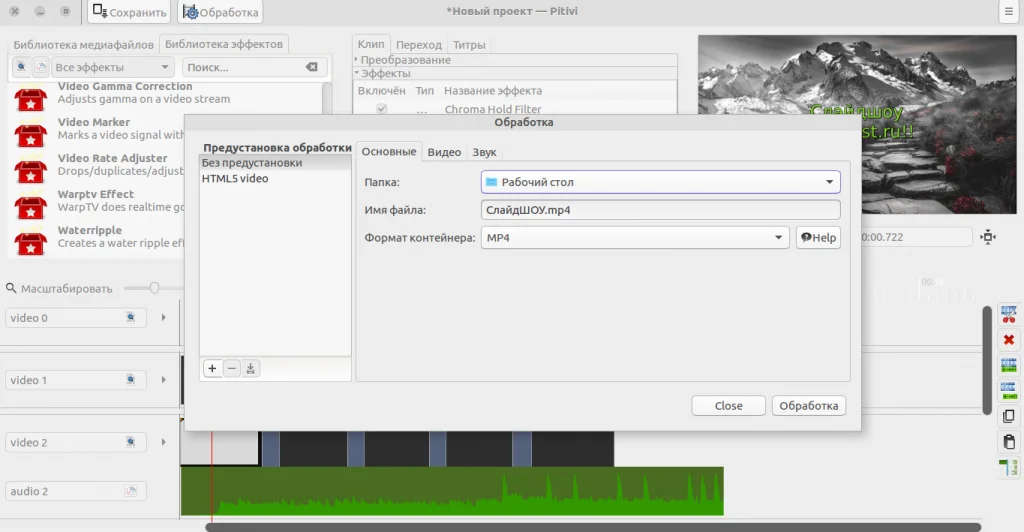This screenshot has width=1024, height=532.
Task: Switch to the Видео tab
Action: [x=444, y=152]
